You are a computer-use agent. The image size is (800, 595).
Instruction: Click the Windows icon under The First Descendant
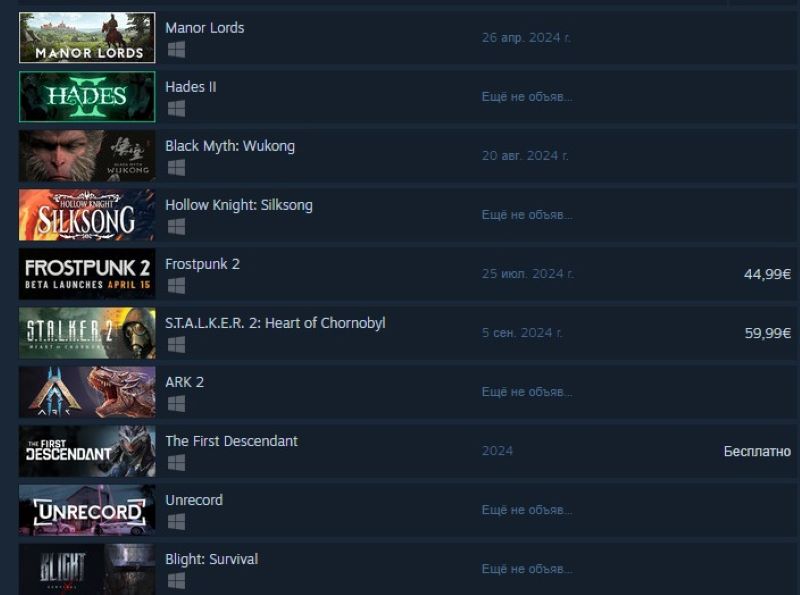[x=176, y=463]
